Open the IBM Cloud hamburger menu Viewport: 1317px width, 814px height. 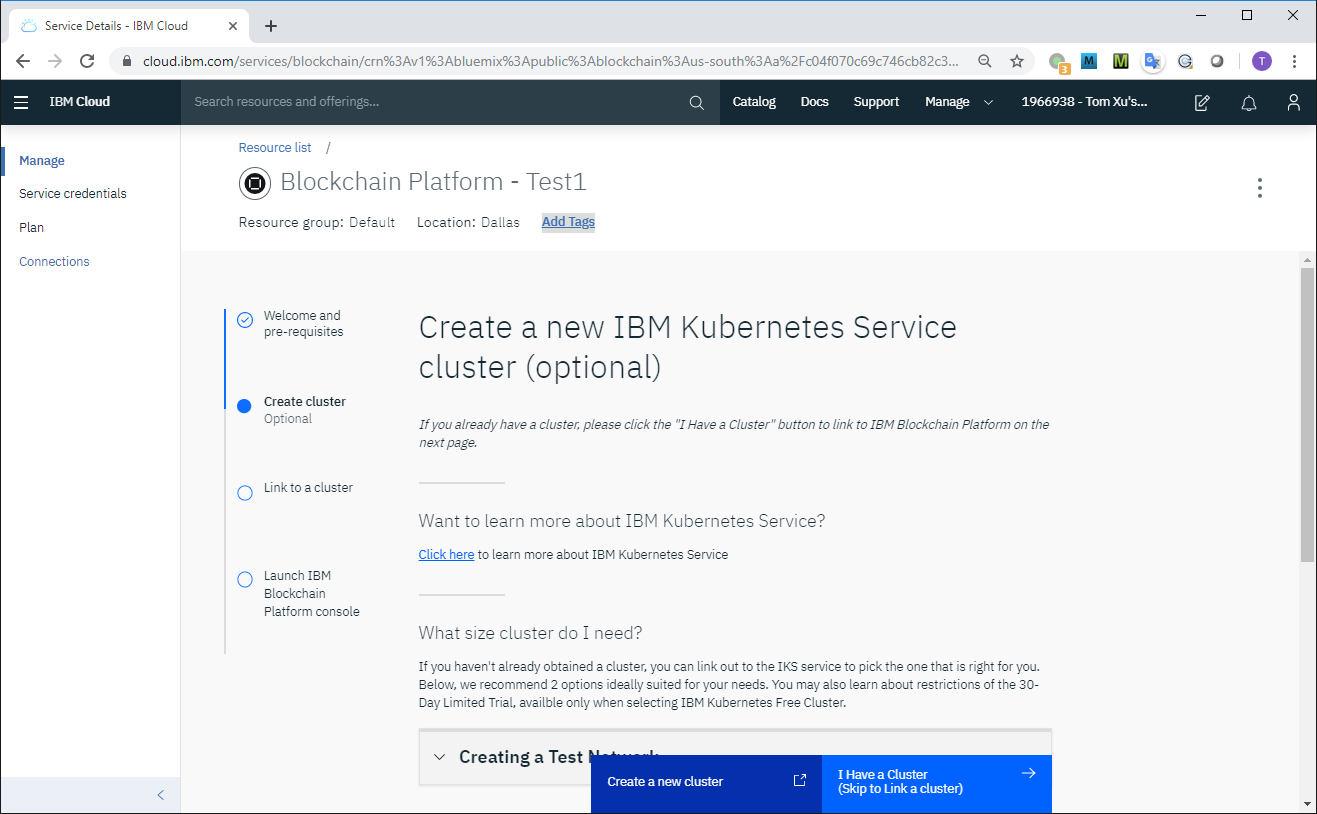point(21,102)
